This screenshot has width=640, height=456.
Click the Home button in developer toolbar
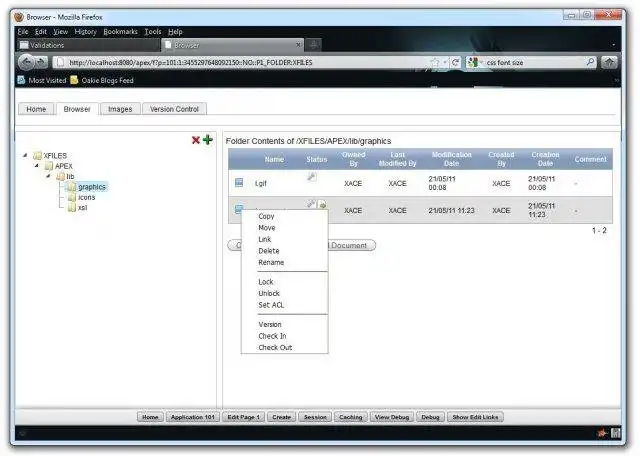point(150,417)
